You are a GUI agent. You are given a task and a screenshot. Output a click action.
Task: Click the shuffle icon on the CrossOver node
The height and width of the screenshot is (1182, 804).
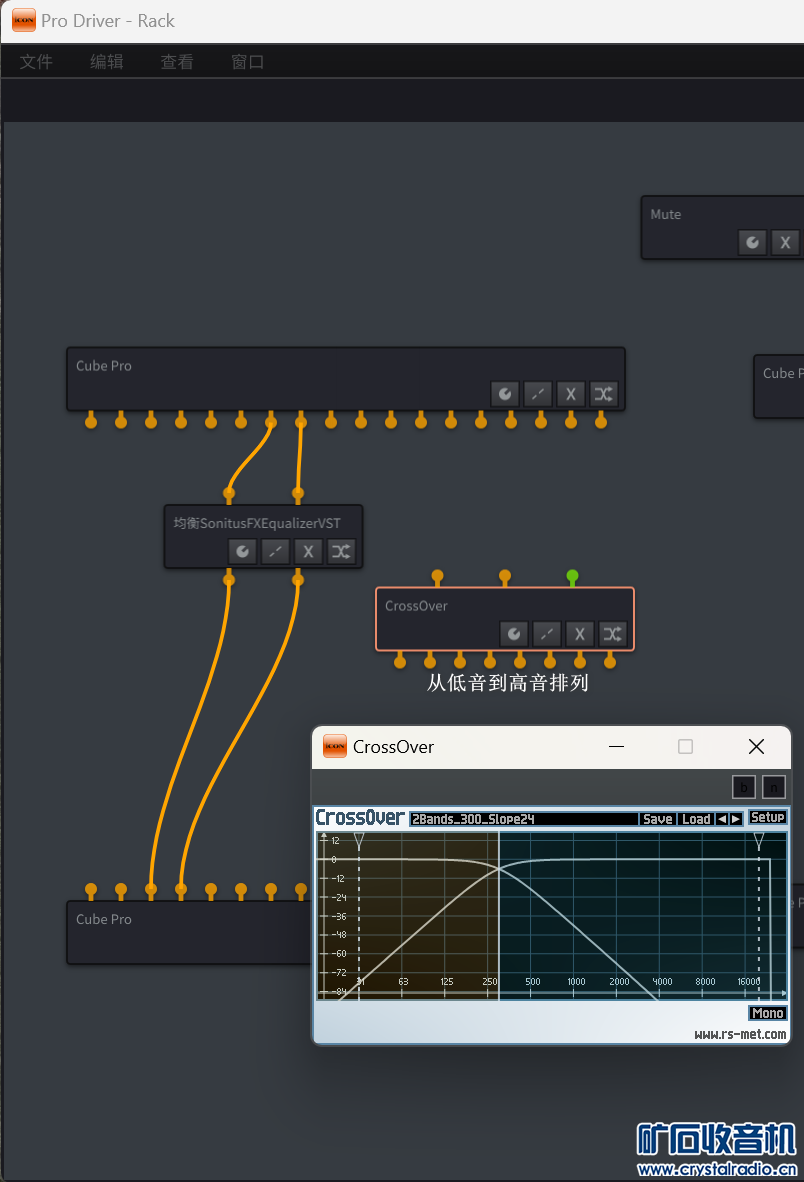click(x=612, y=634)
